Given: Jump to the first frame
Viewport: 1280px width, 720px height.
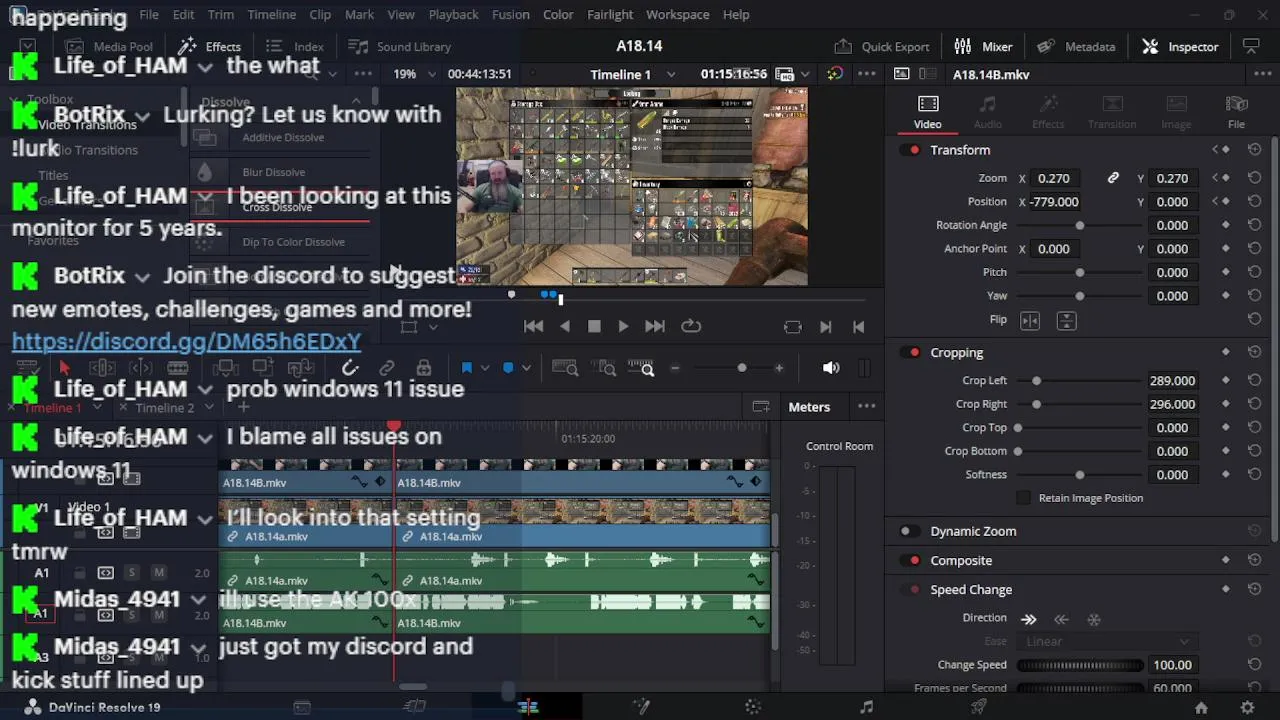Looking at the screenshot, I should 533,326.
